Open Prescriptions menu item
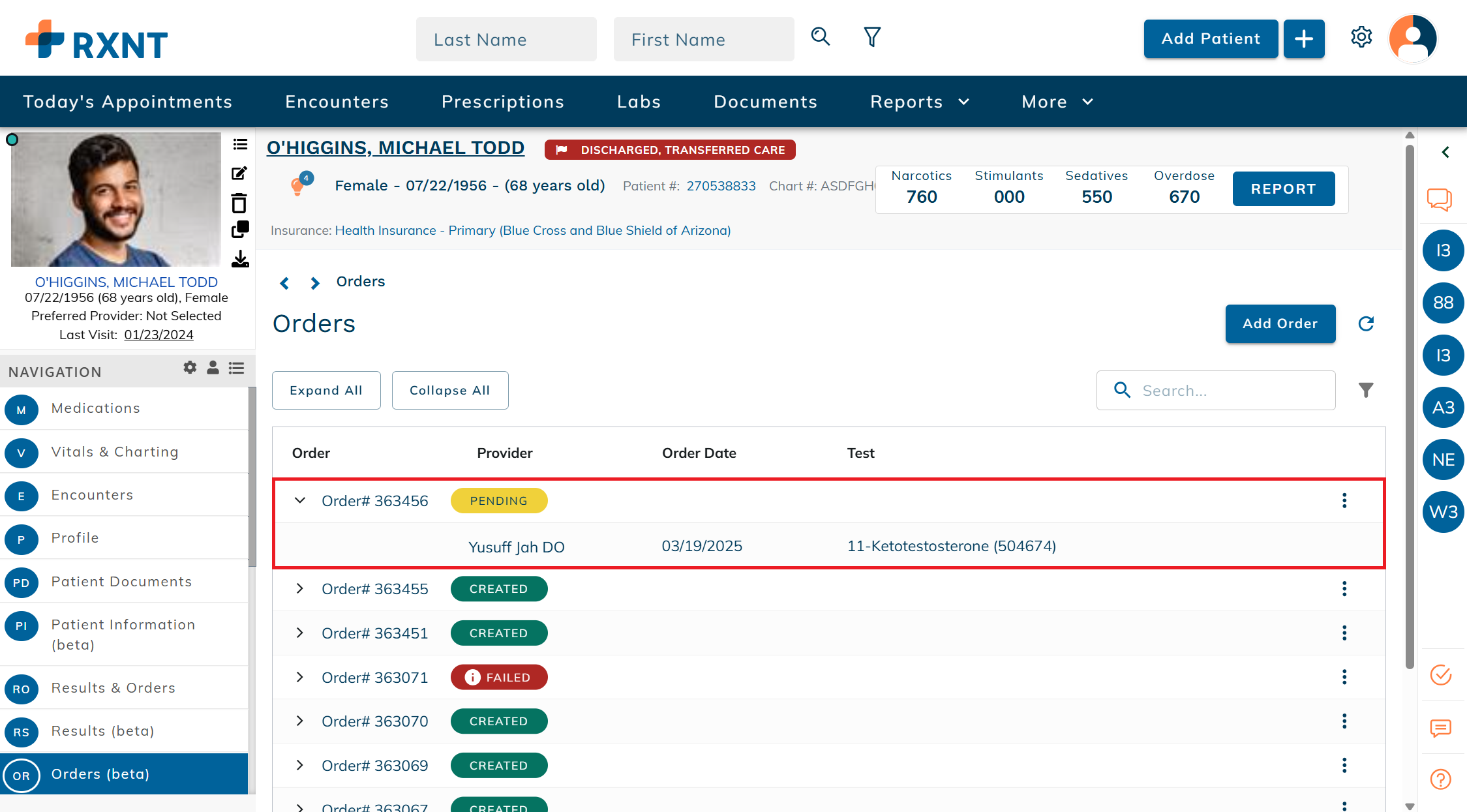The height and width of the screenshot is (812, 1467). coord(503,102)
